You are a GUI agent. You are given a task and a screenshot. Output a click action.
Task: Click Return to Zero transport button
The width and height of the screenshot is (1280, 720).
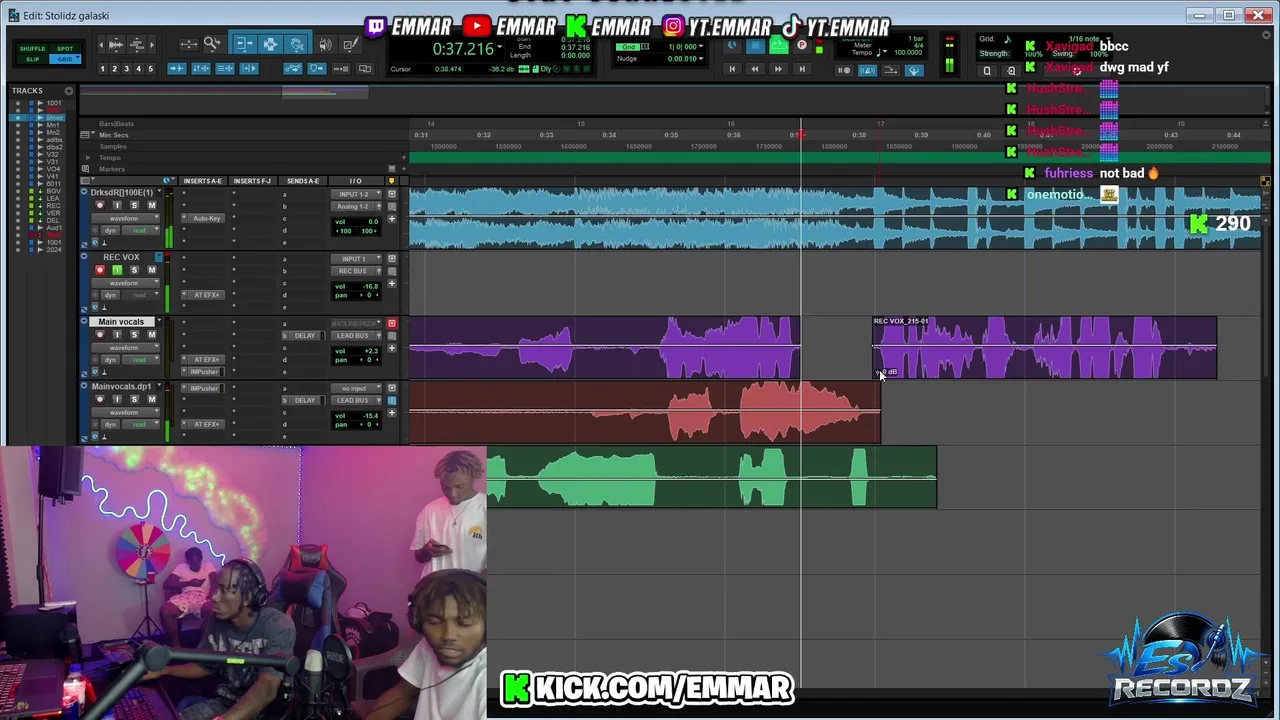click(732, 69)
